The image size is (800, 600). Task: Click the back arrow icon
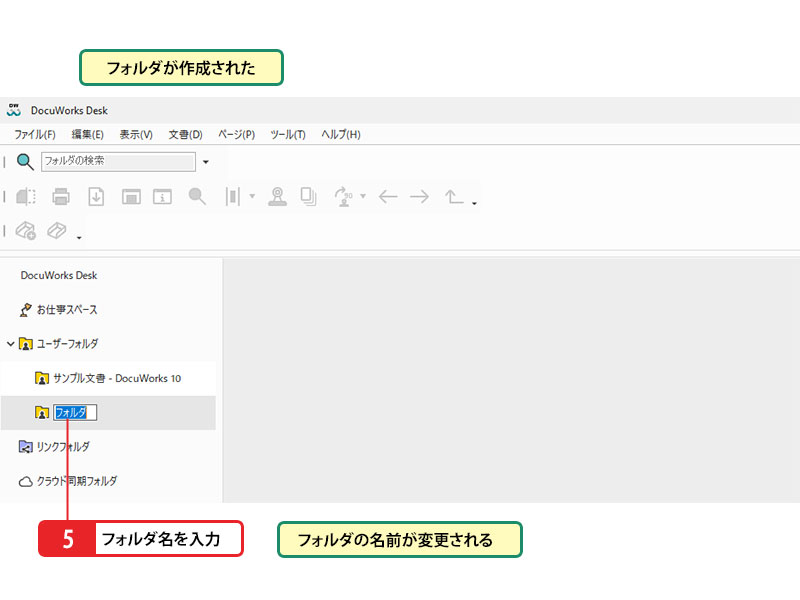(388, 196)
